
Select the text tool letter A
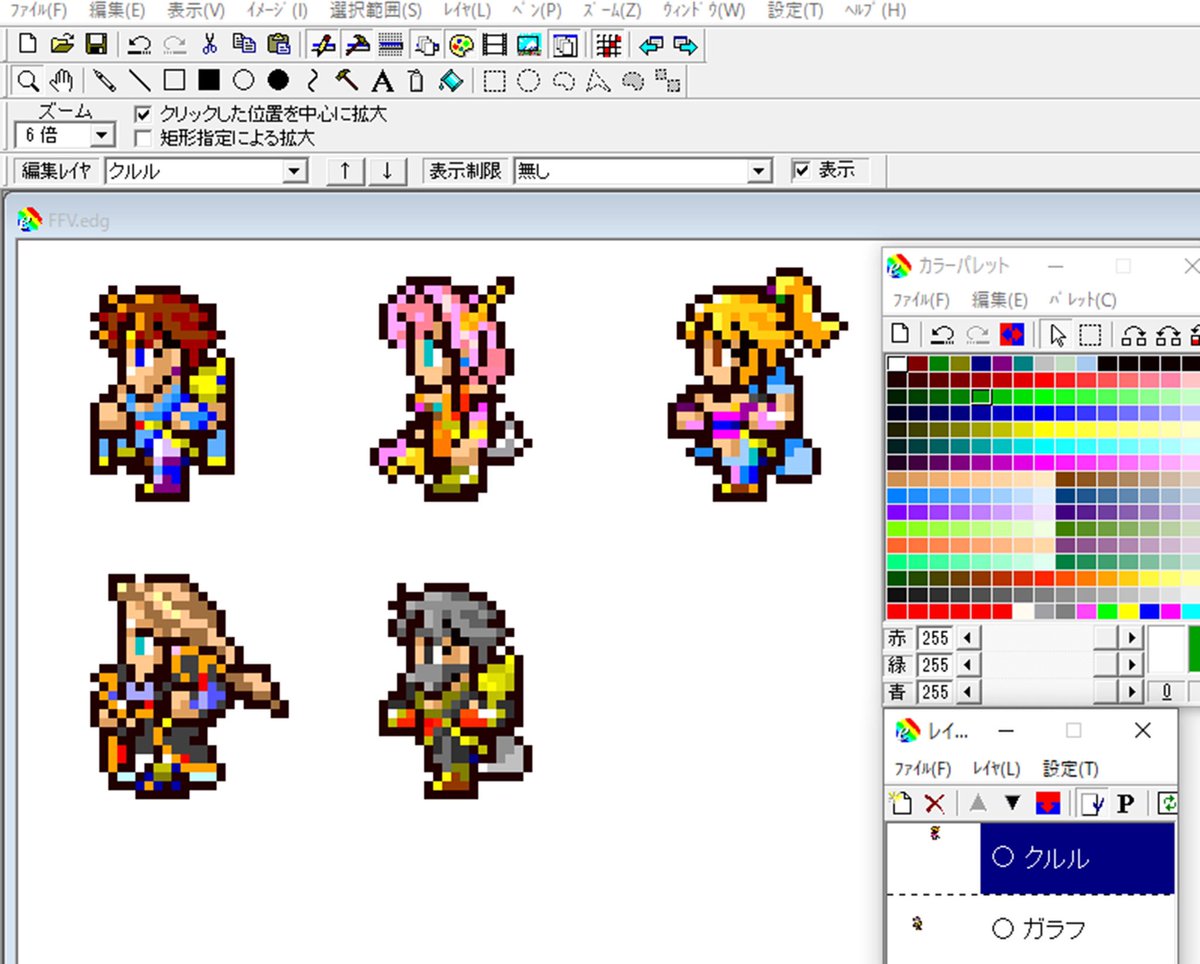[382, 80]
